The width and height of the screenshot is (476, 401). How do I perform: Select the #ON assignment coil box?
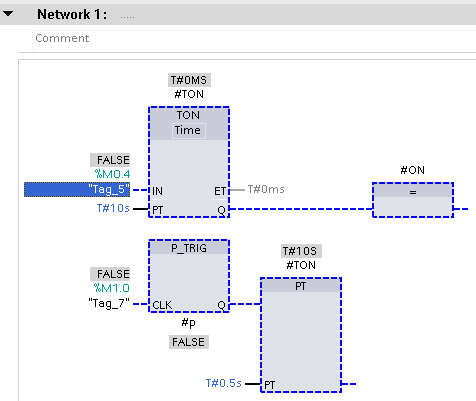[413, 200]
